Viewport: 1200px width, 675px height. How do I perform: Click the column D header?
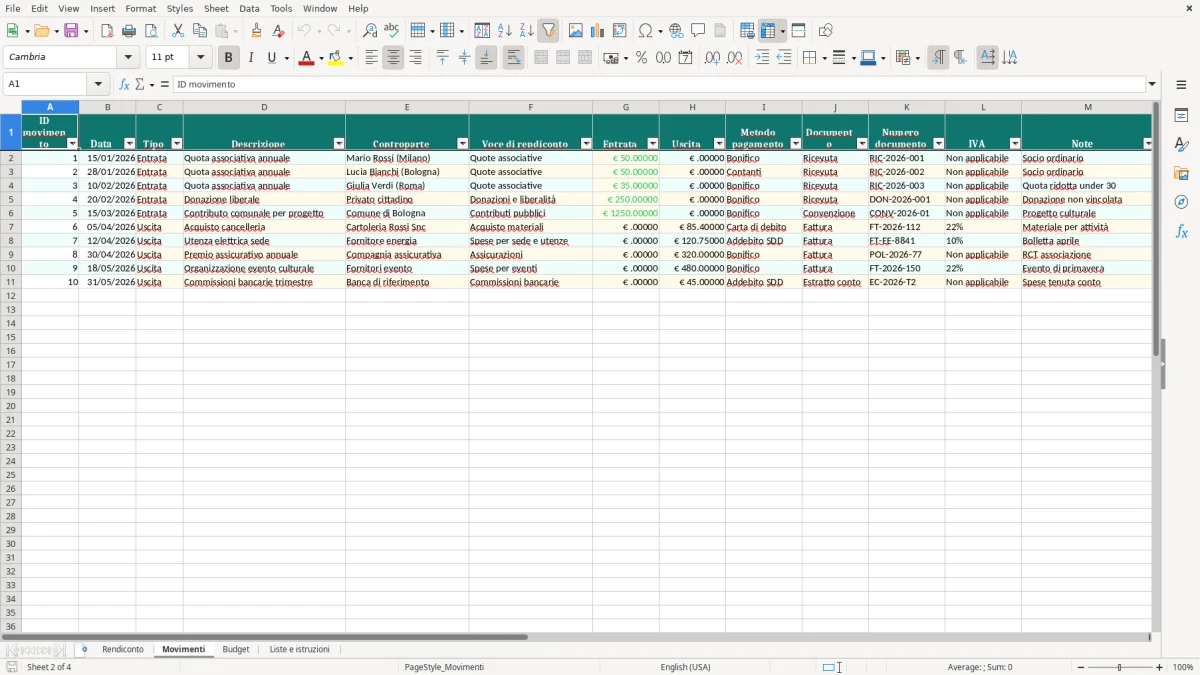(264, 107)
